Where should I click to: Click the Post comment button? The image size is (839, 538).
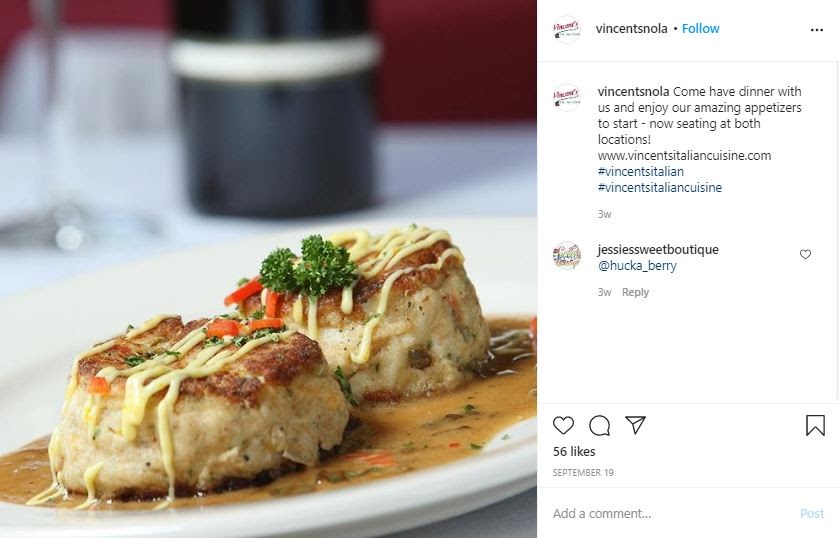(812, 513)
